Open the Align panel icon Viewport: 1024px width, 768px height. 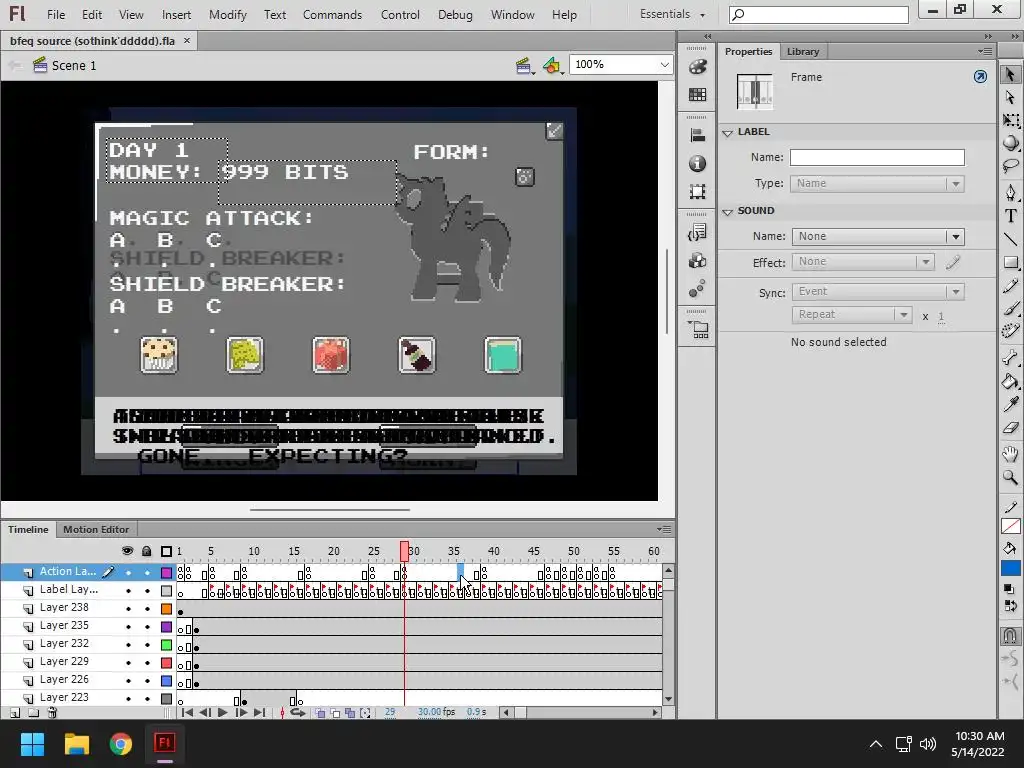click(x=697, y=135)
